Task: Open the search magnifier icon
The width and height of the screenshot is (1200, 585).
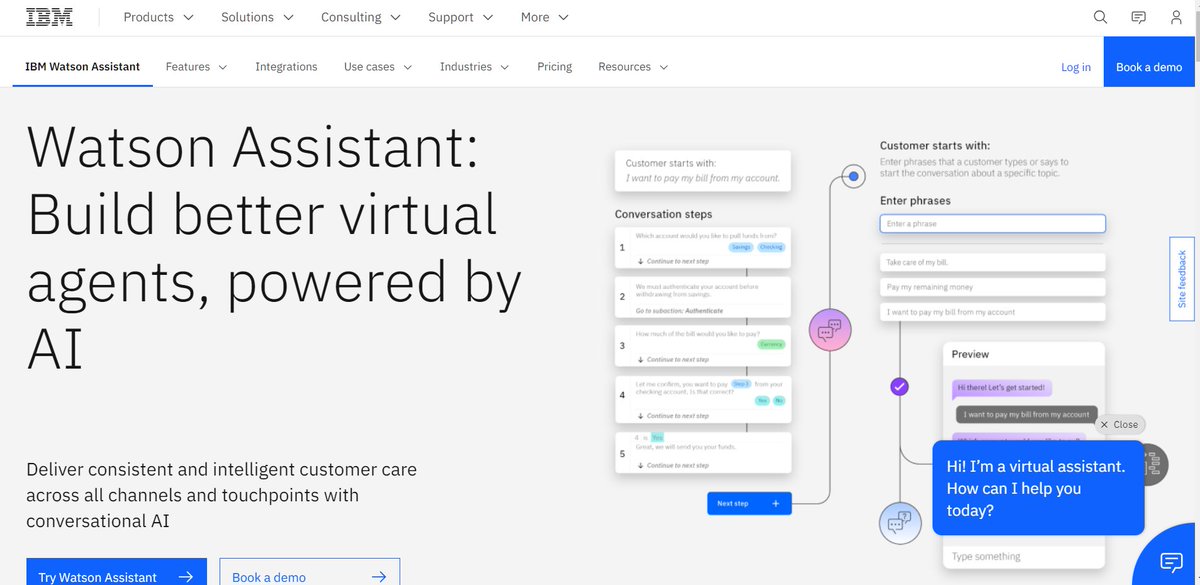Action: [x=1100, y=17]
